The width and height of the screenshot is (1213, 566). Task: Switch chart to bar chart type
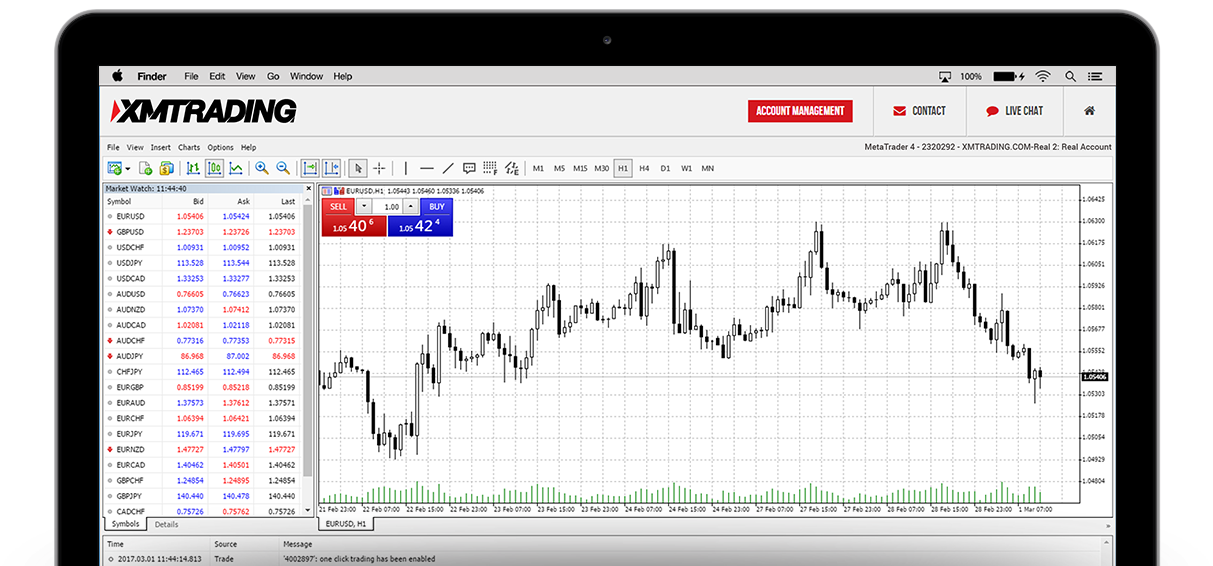pyautogui.click(x=193, y=168)
